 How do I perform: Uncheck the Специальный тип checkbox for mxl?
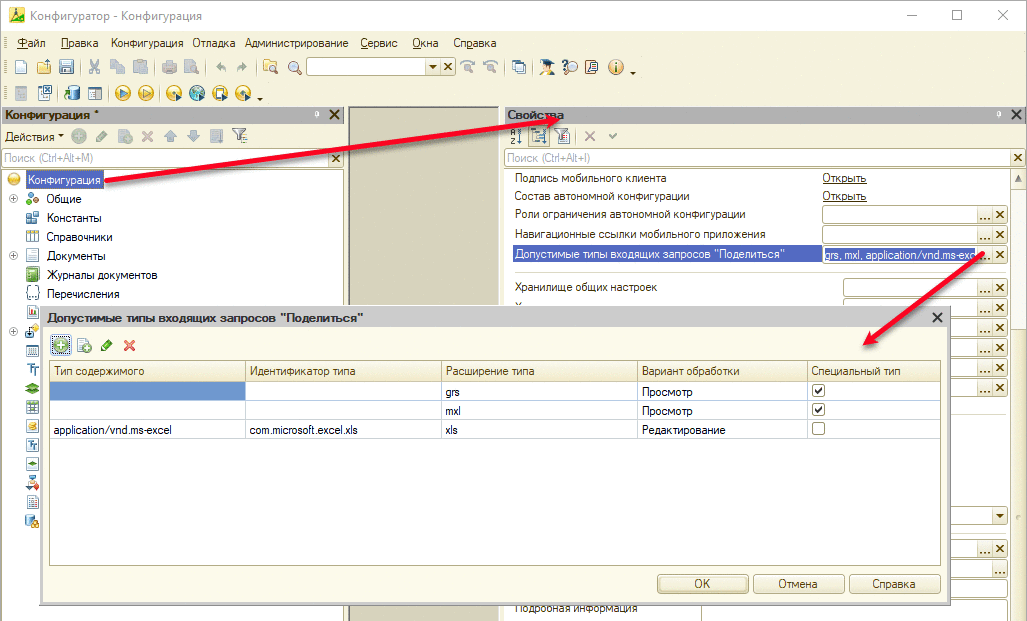pos(818,409)
